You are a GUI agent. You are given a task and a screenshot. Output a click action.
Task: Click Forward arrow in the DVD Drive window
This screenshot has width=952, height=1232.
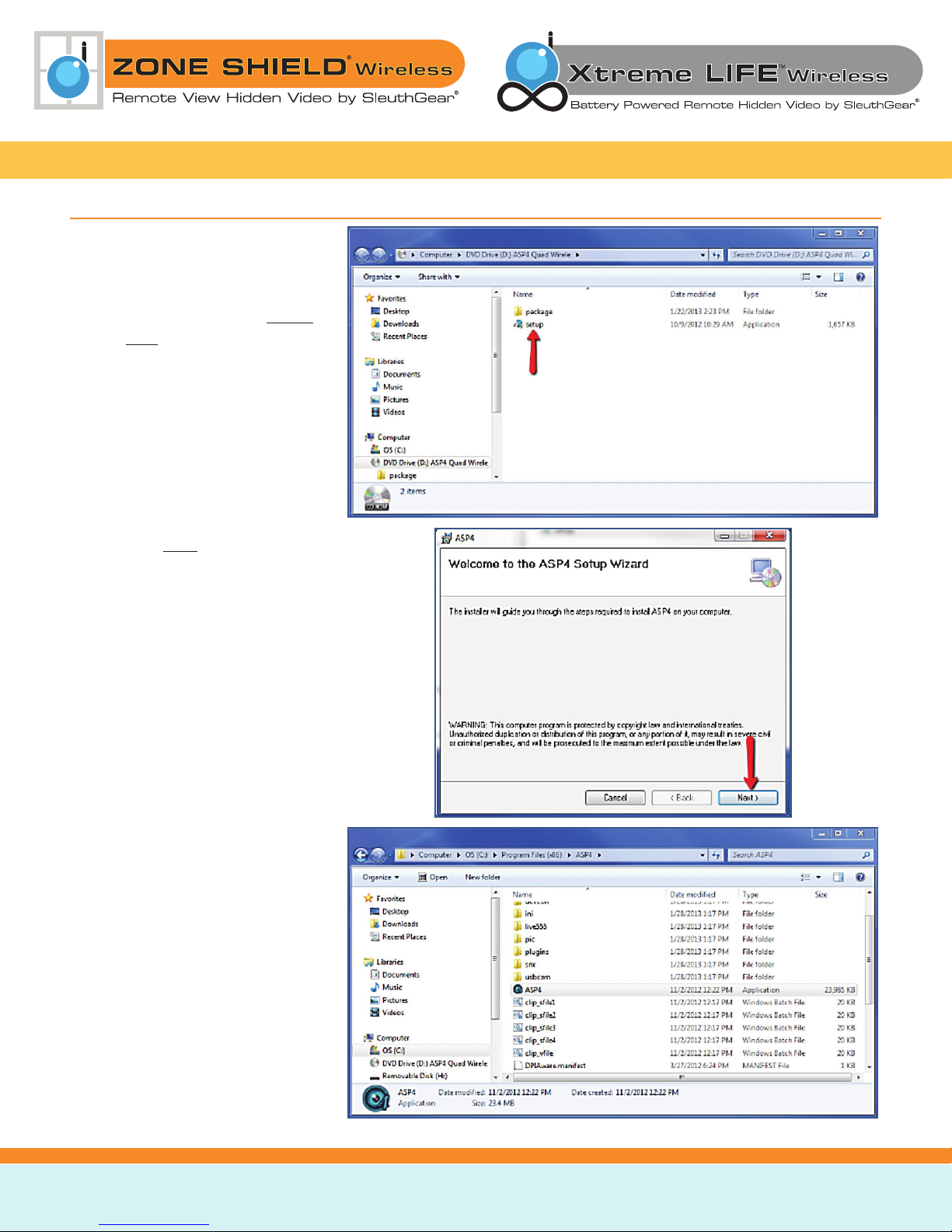378,255
